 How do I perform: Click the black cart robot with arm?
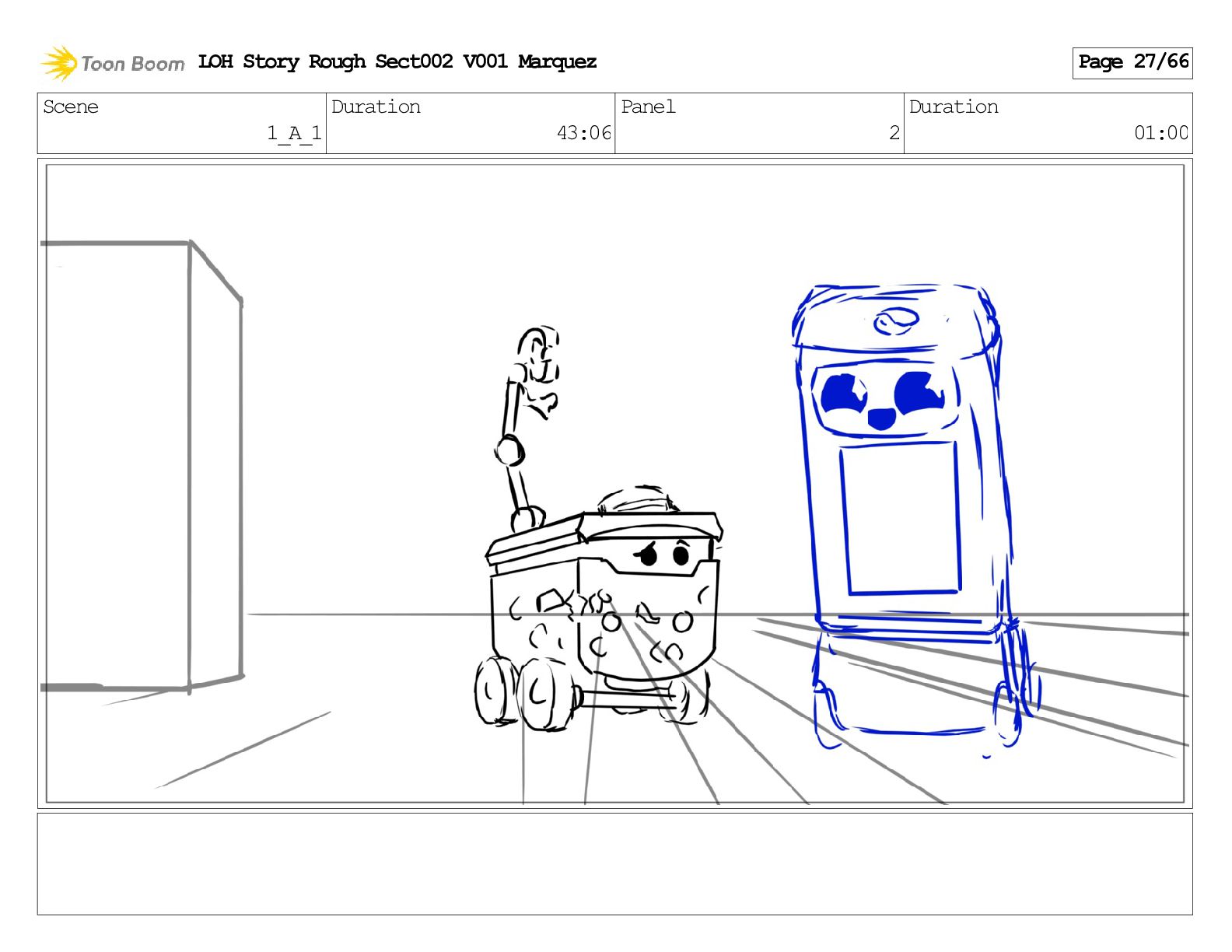coord(598,529)
